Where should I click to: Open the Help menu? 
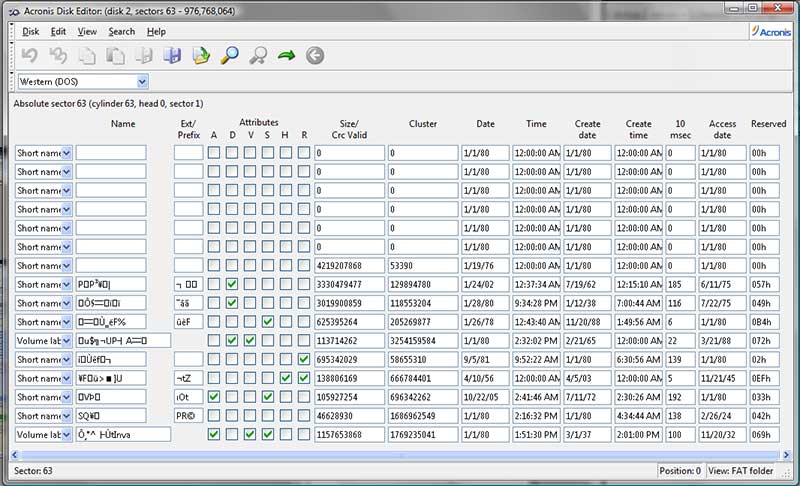[x=156, y=32]
